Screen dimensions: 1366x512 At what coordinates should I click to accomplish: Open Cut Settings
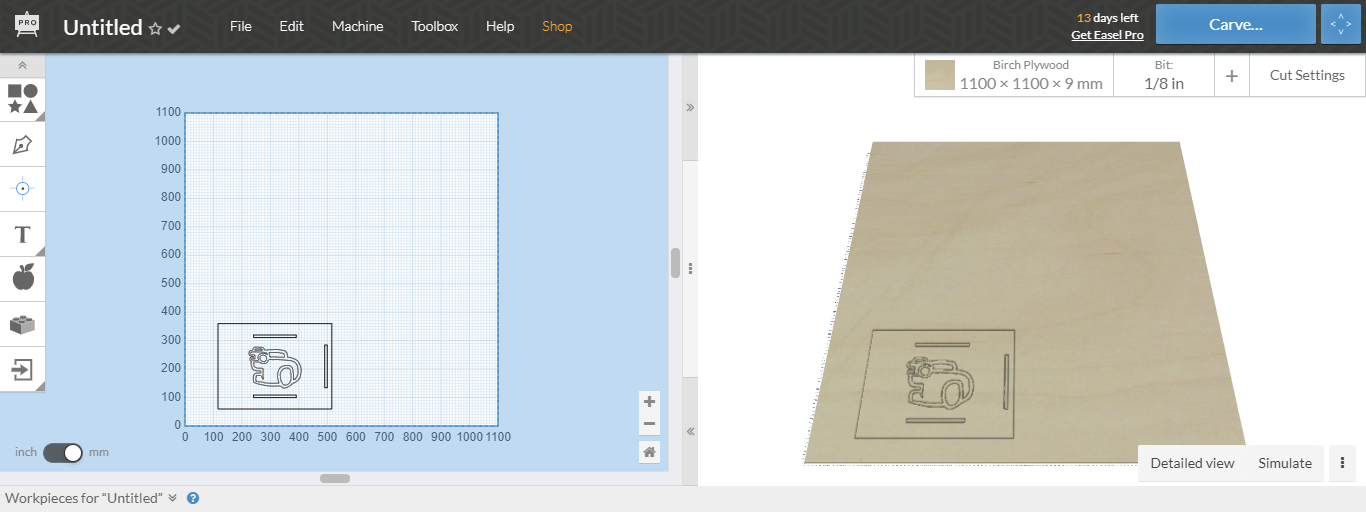coord(1307,75)
